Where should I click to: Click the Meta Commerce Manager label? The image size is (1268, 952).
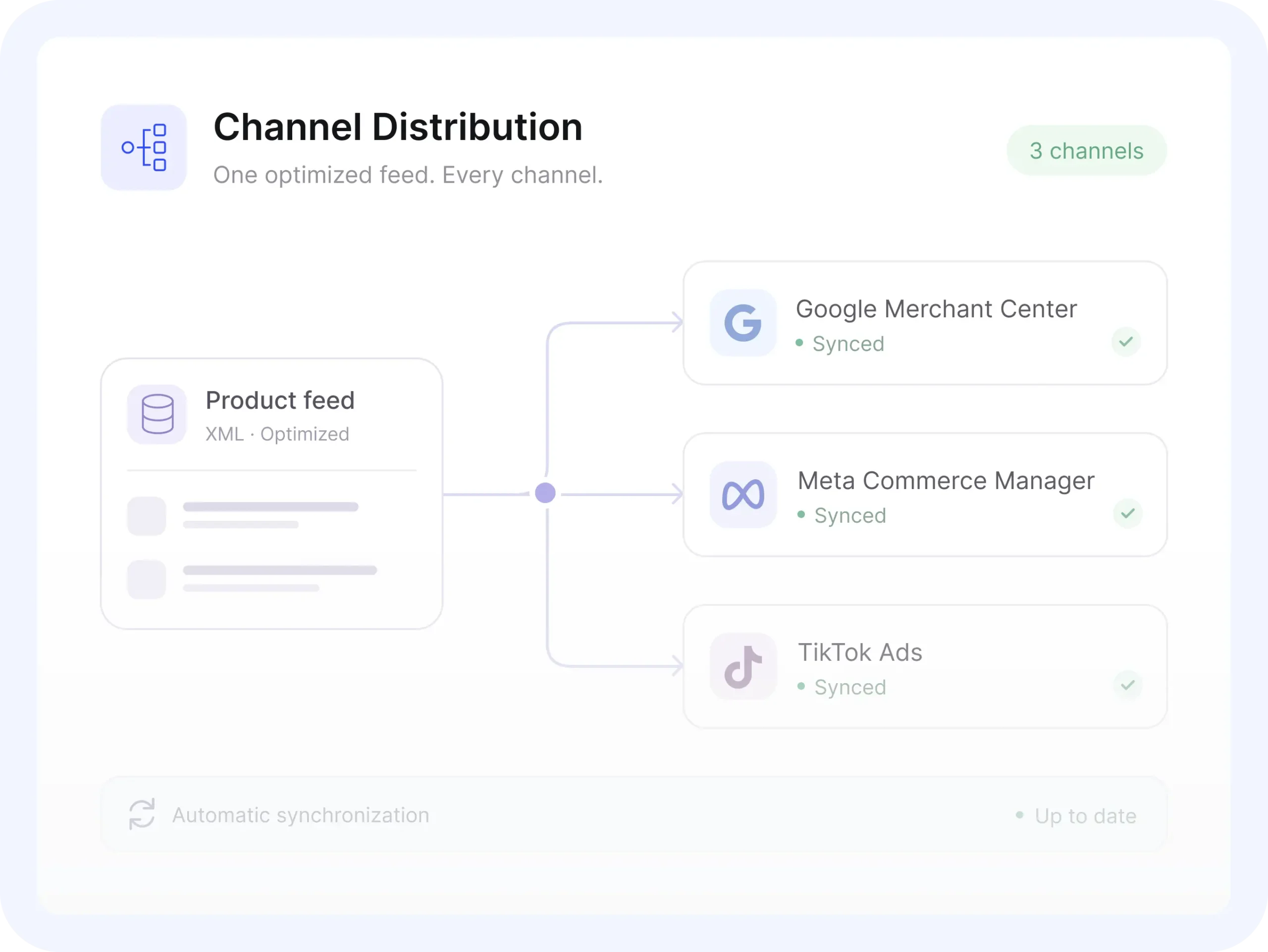click(x=946, y=481)
